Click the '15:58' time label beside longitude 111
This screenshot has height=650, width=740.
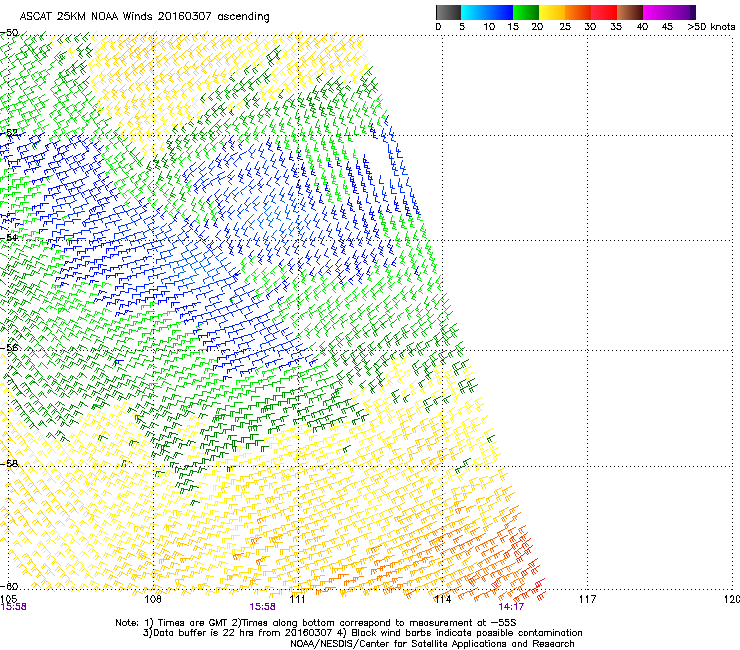point(262,607)
